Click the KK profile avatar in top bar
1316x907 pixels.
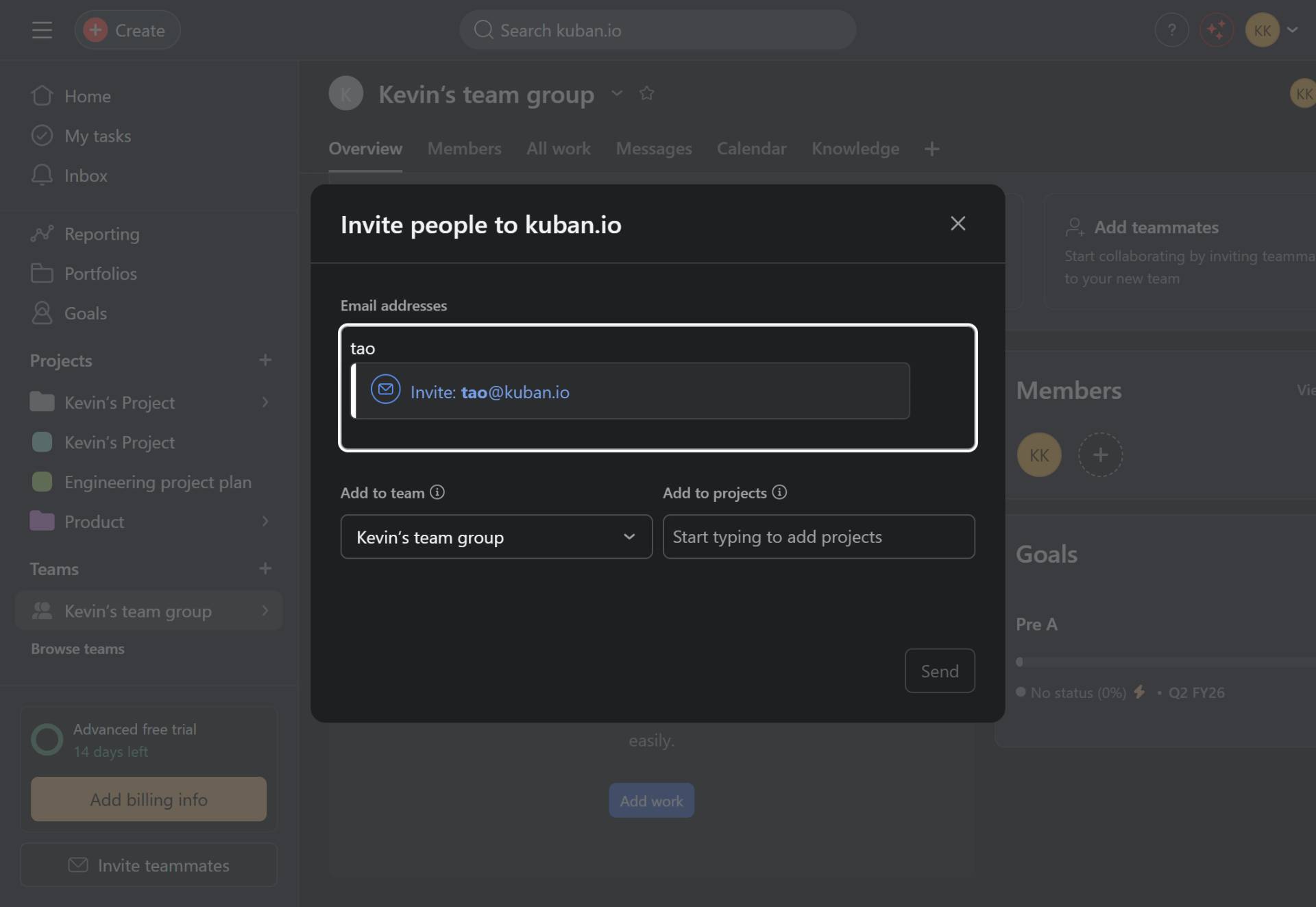pyautogui.click(x=1262, y=30)
